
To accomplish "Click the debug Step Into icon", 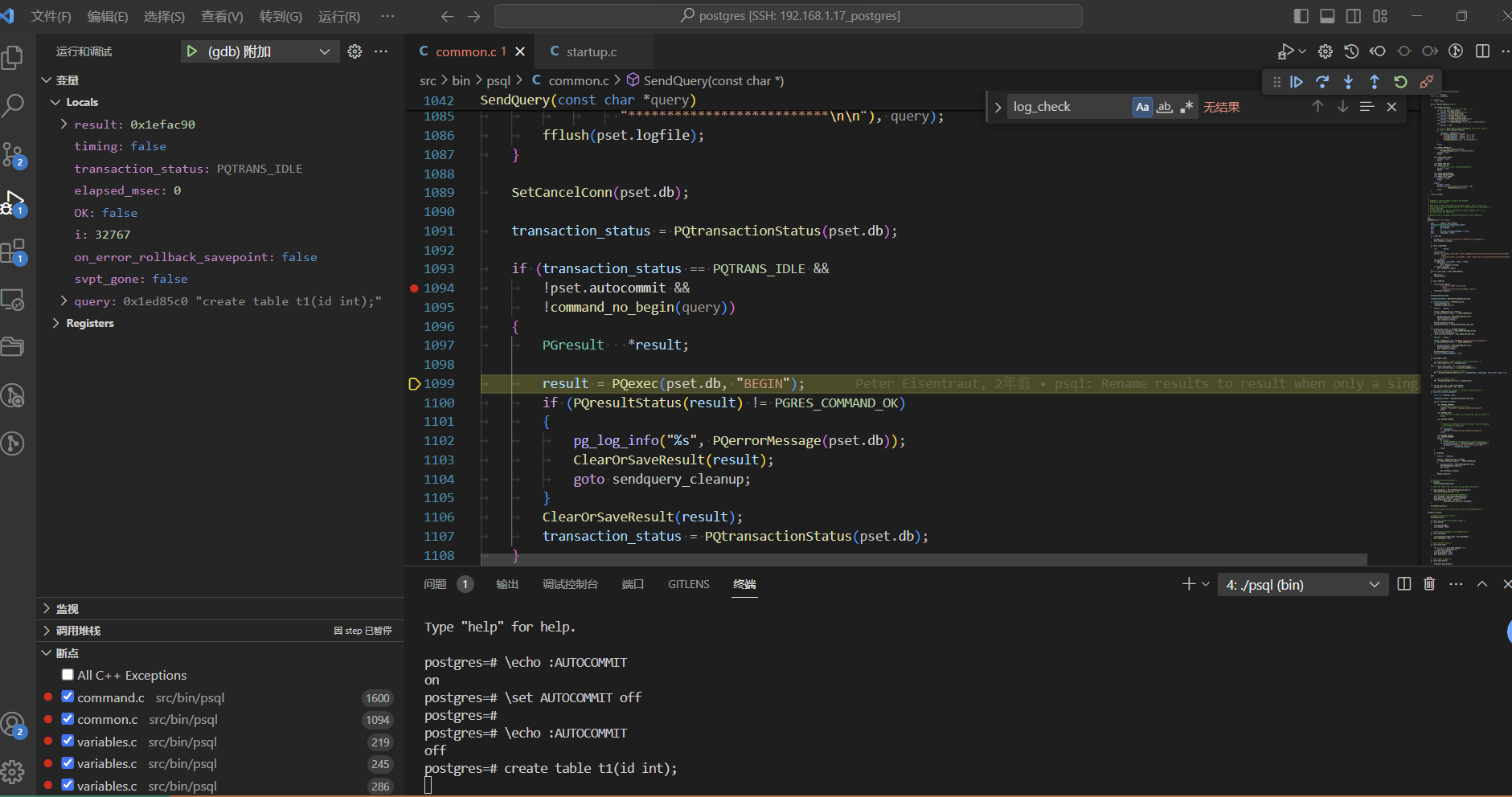I will coord(1349,82).
